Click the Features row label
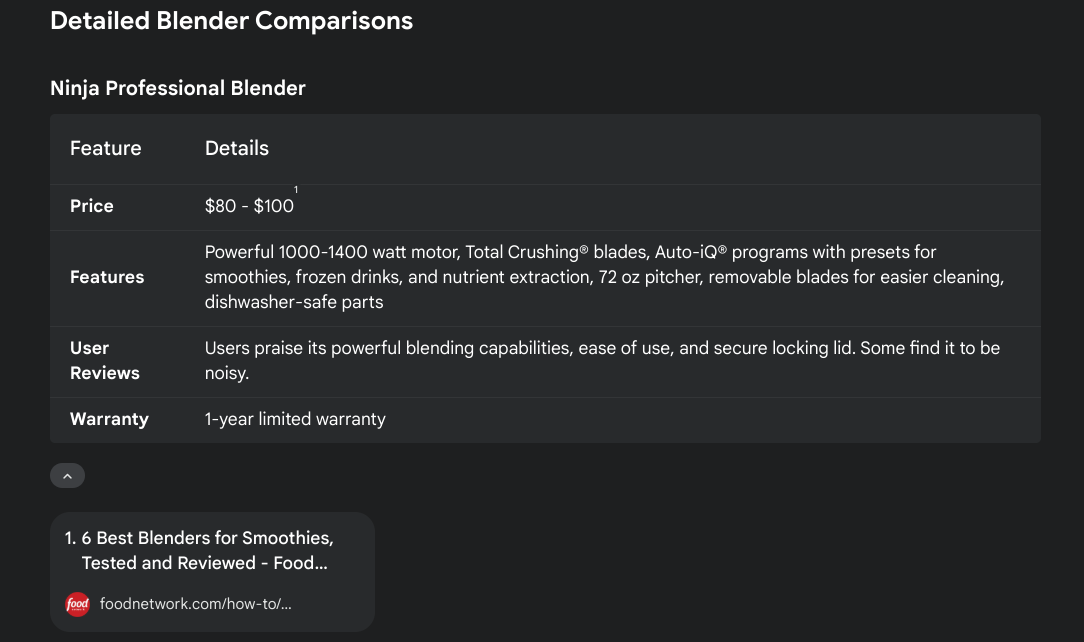The width and height of the screenshot is (1084, 642). coord(107,277)
